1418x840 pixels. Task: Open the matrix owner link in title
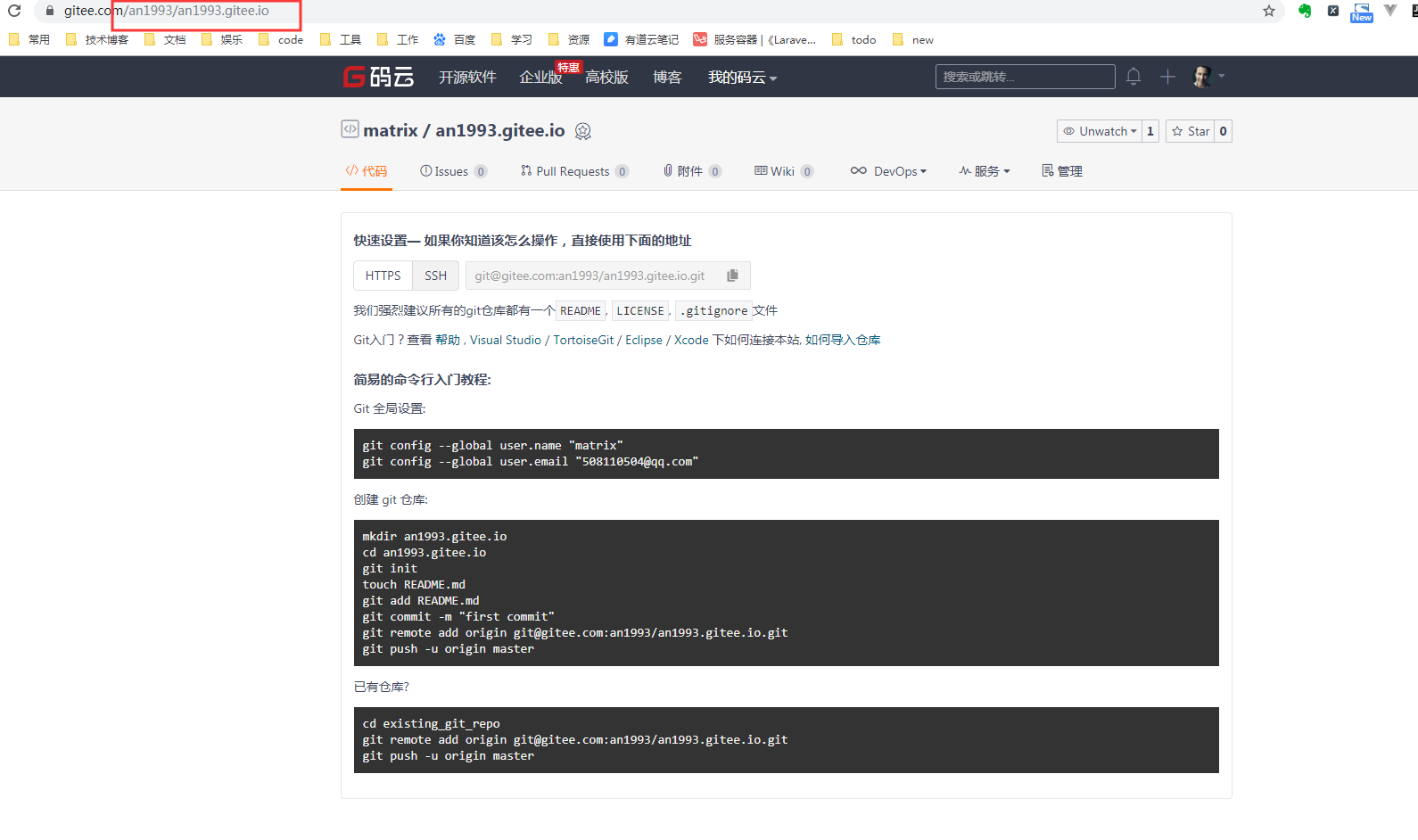pos(391,130)
